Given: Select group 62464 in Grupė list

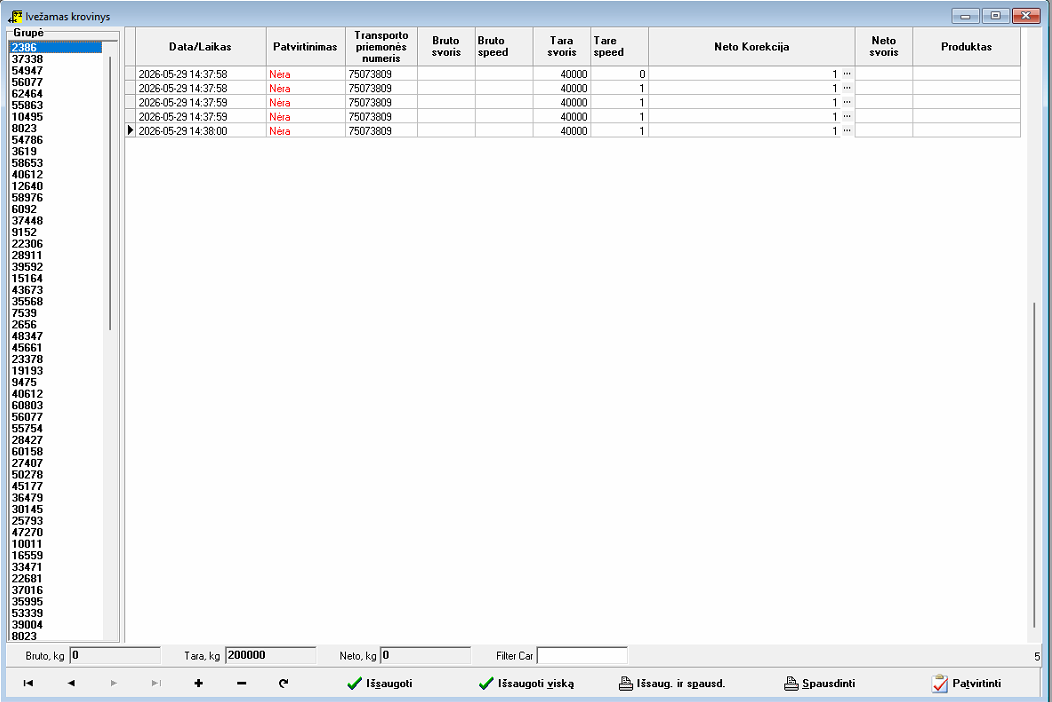Looking at the screenshot, I should point(56,94).
